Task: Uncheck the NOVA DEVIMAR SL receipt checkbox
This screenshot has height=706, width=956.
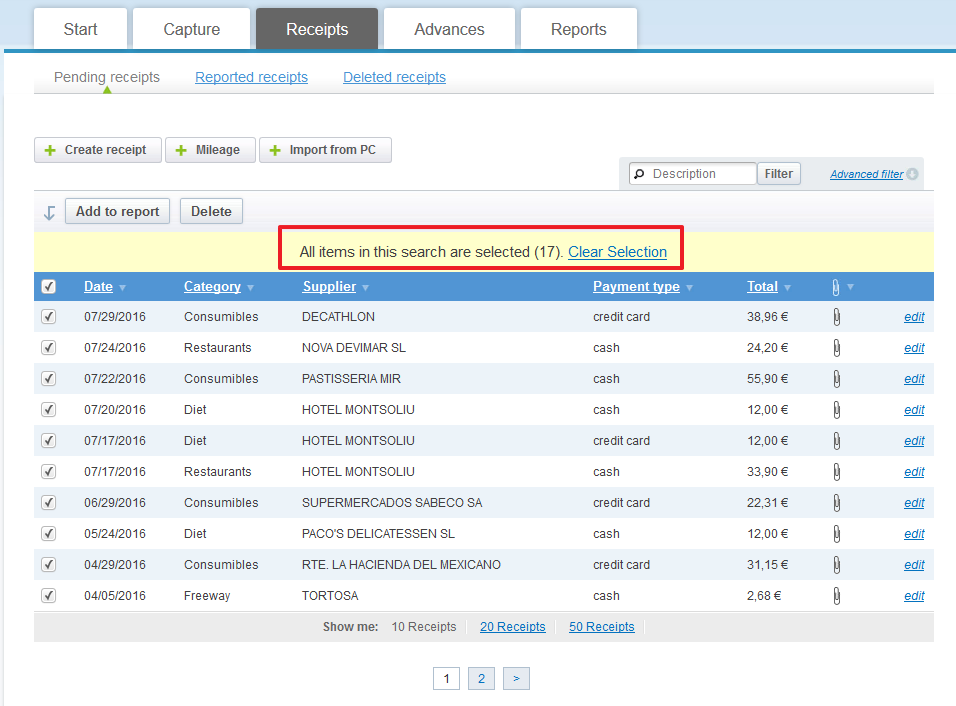Action: point(49,348)
